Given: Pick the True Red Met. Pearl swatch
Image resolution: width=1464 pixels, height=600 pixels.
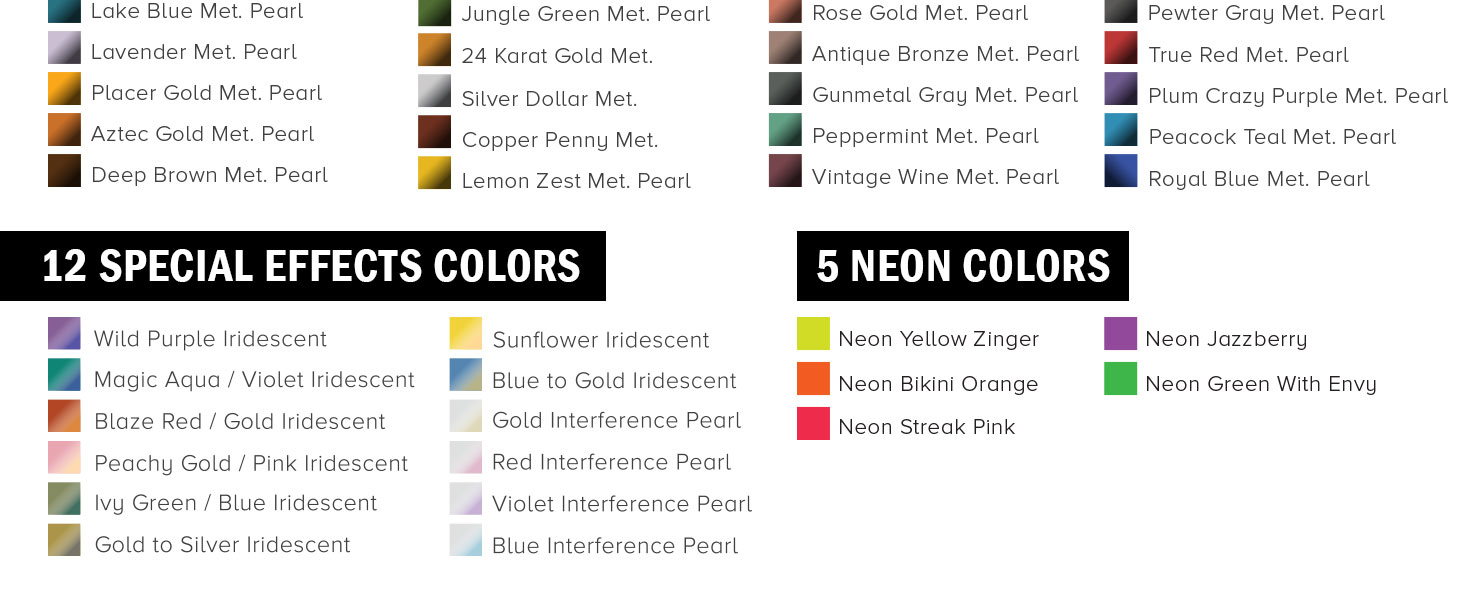Looking at the screenshot, I should pos(1121,48).
